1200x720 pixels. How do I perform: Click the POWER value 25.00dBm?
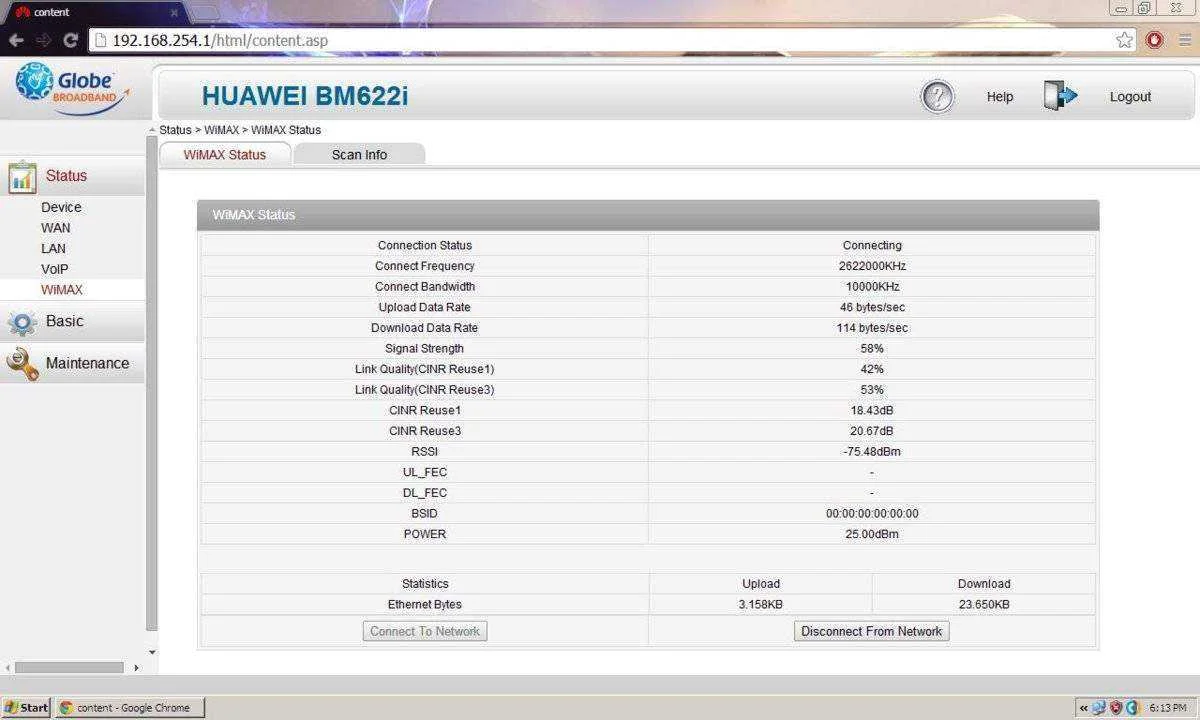tap(872, 535)
